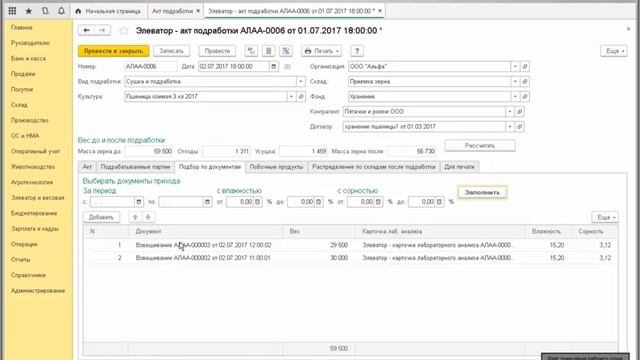Open calendar for the Дата field
Image resolution: width=640 pixels, height=360 pixels.
[274, 66]
